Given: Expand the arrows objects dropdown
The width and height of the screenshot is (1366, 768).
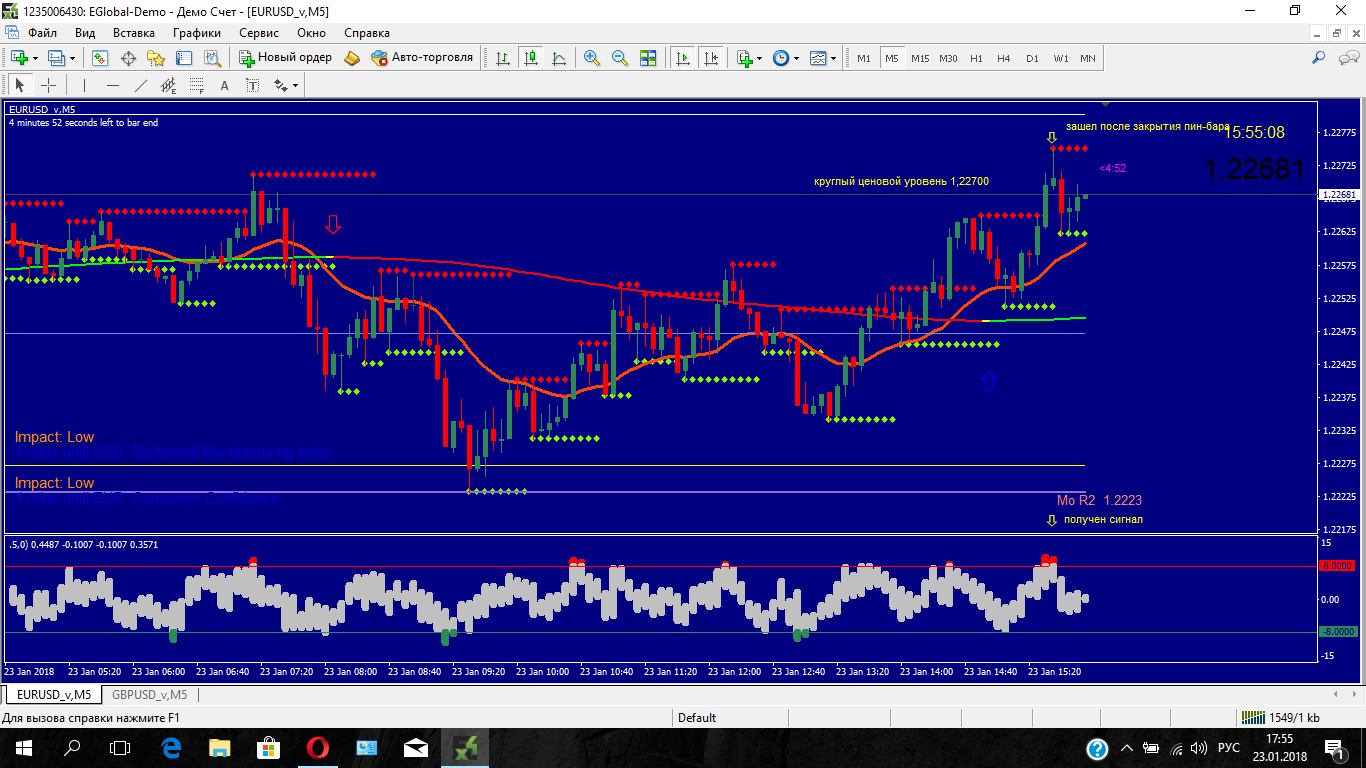Looking at the screenshot, I should click(287, 85).
